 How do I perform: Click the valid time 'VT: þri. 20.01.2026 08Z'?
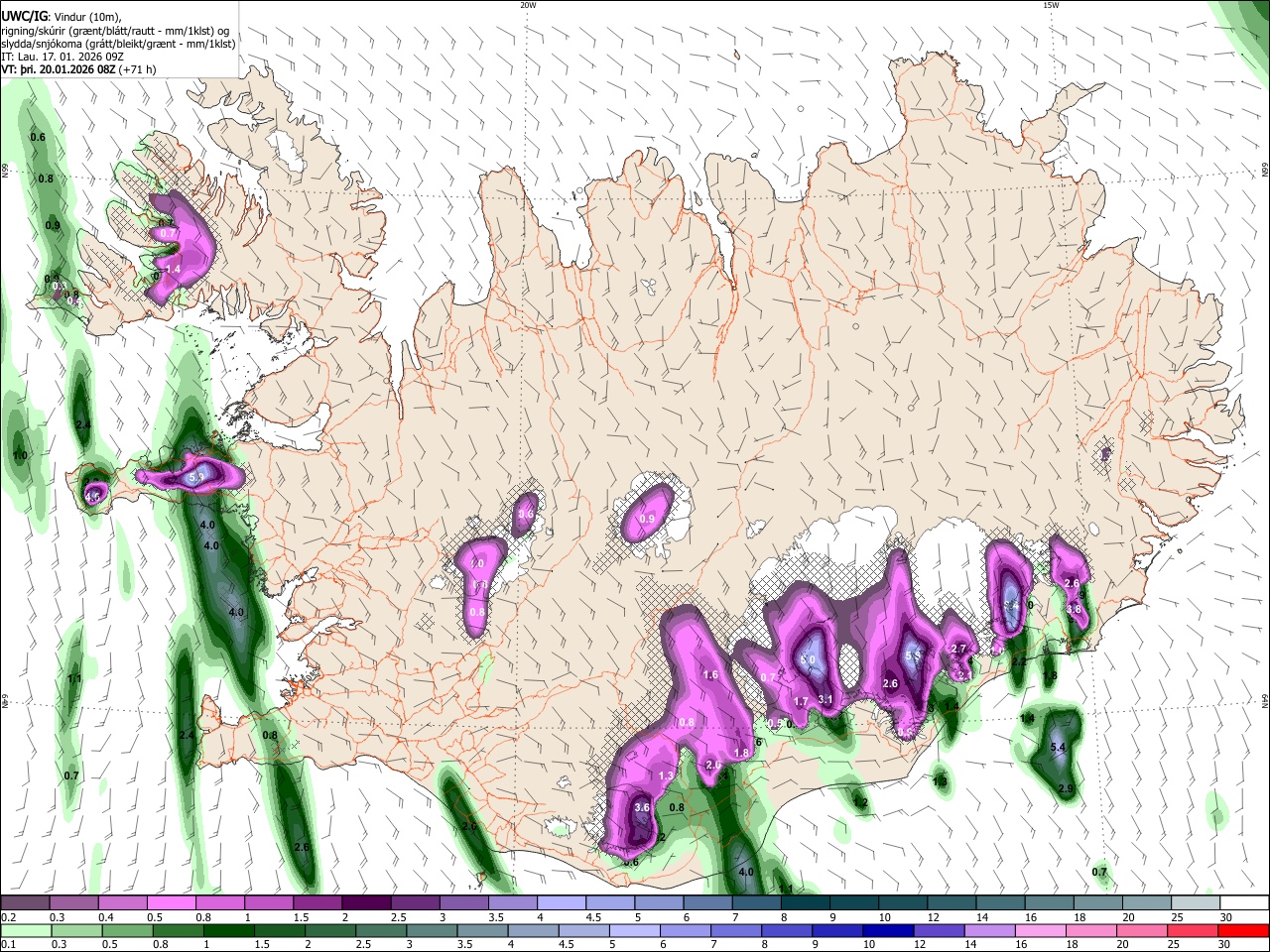[x=59, y=70]
